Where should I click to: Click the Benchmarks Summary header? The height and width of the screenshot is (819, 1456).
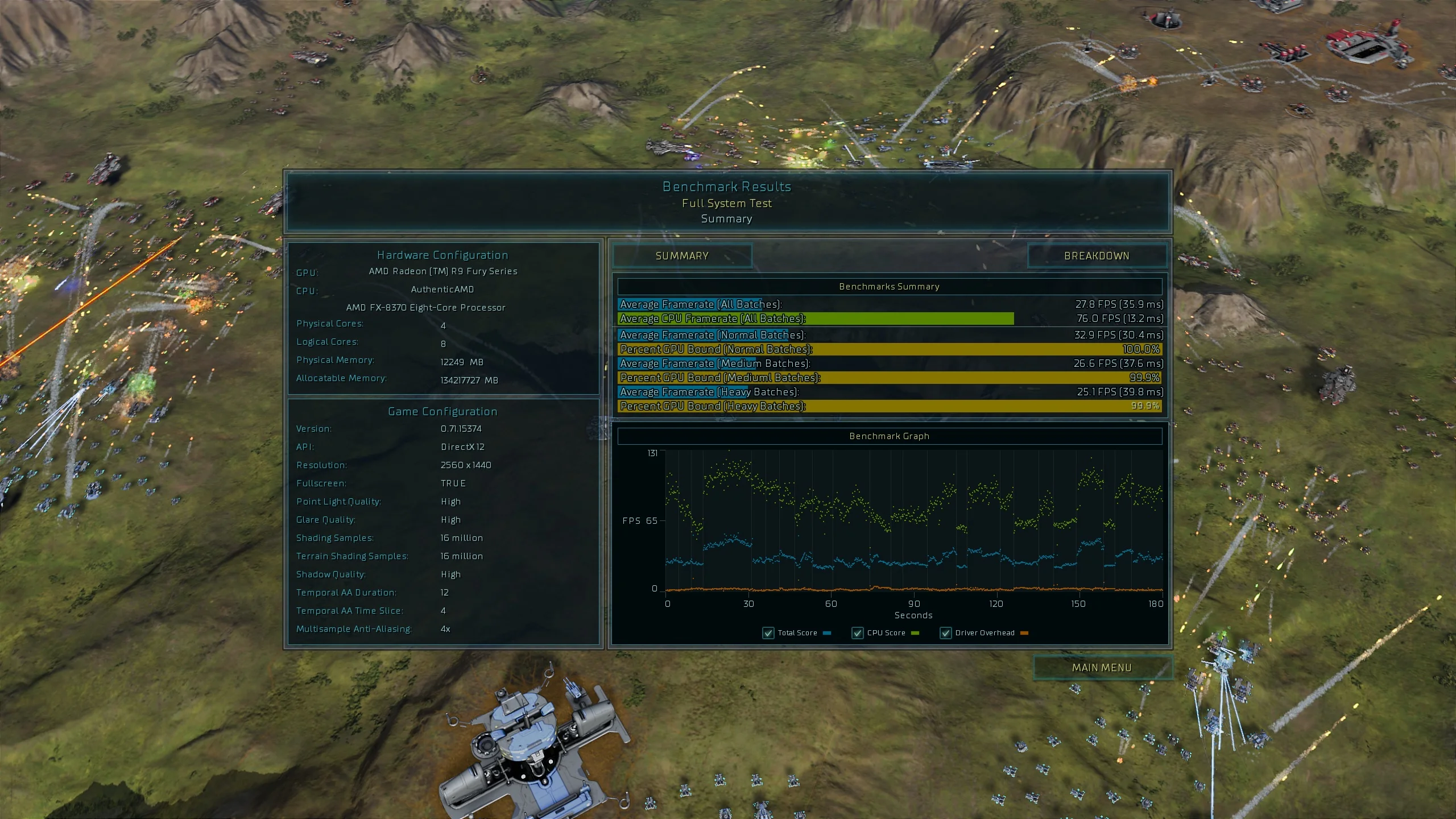(x=890, y=287)
